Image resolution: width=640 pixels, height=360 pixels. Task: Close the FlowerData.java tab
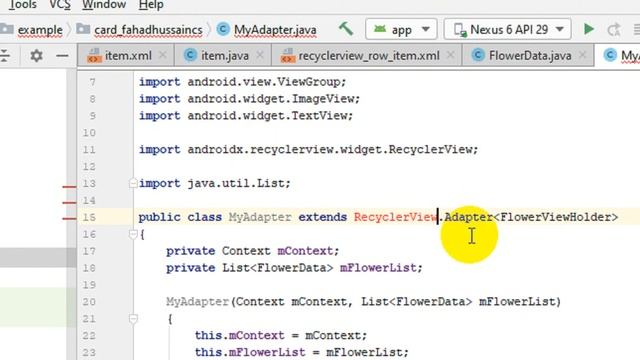tap(582, 55)
